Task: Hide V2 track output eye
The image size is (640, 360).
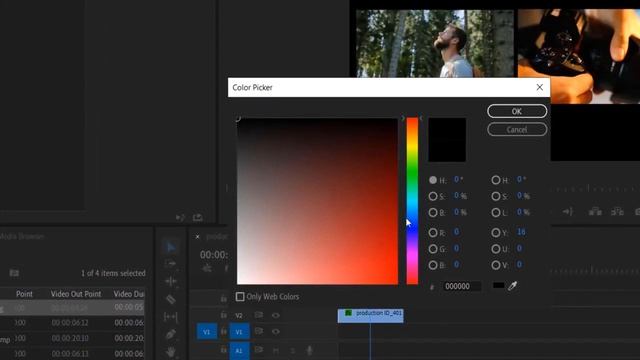Action: click(276, 315)
